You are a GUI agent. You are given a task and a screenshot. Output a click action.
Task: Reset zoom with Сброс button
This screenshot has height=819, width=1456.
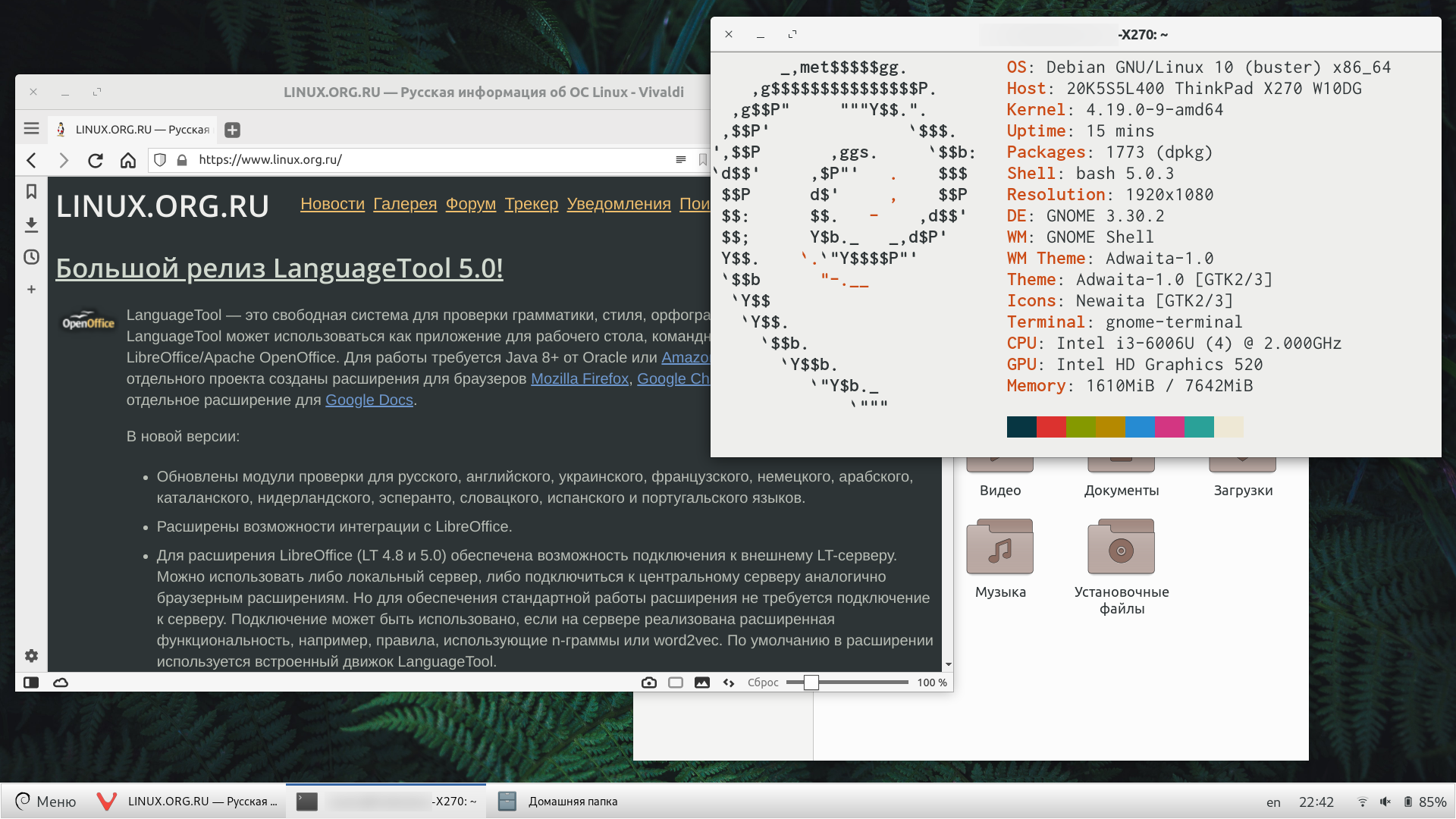click(x=763, y=682)
